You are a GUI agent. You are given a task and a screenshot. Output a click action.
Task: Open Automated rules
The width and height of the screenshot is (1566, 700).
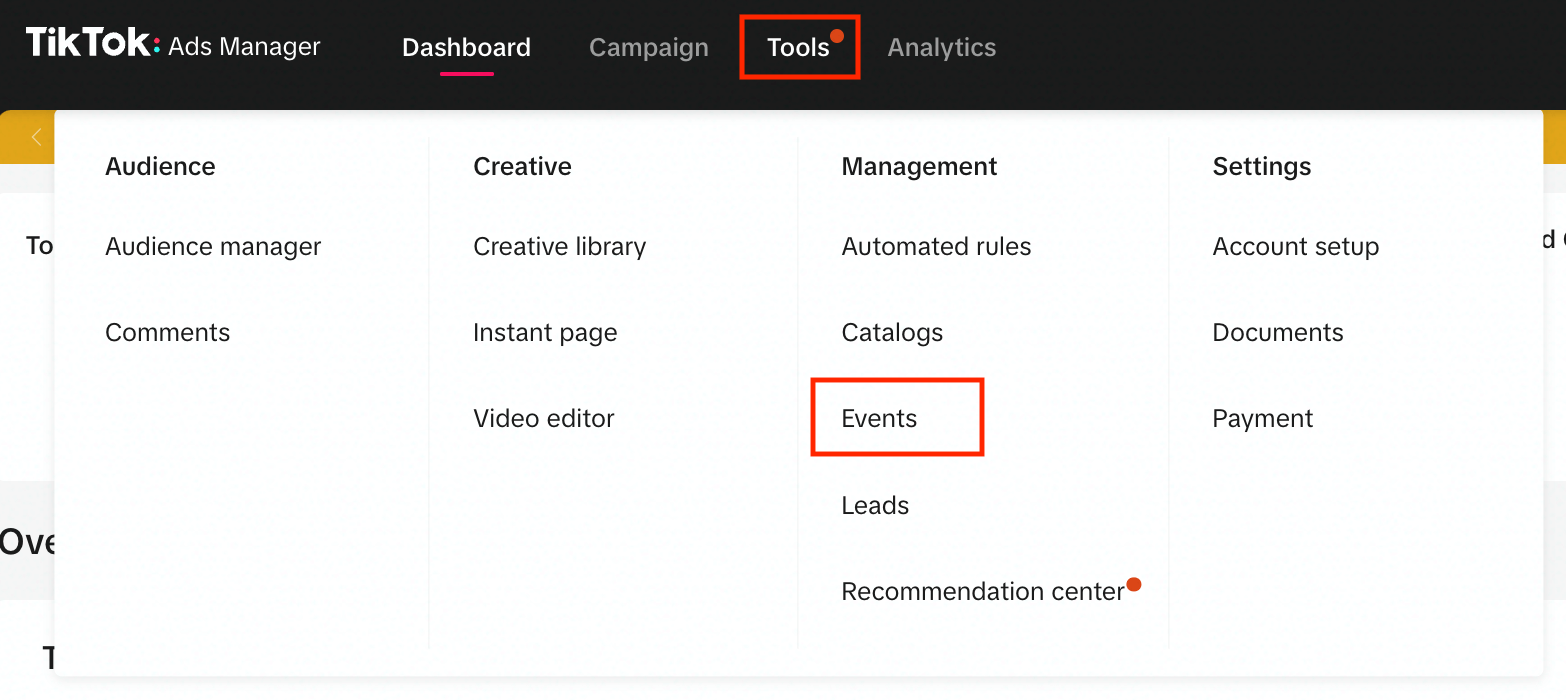coord(936,246)
